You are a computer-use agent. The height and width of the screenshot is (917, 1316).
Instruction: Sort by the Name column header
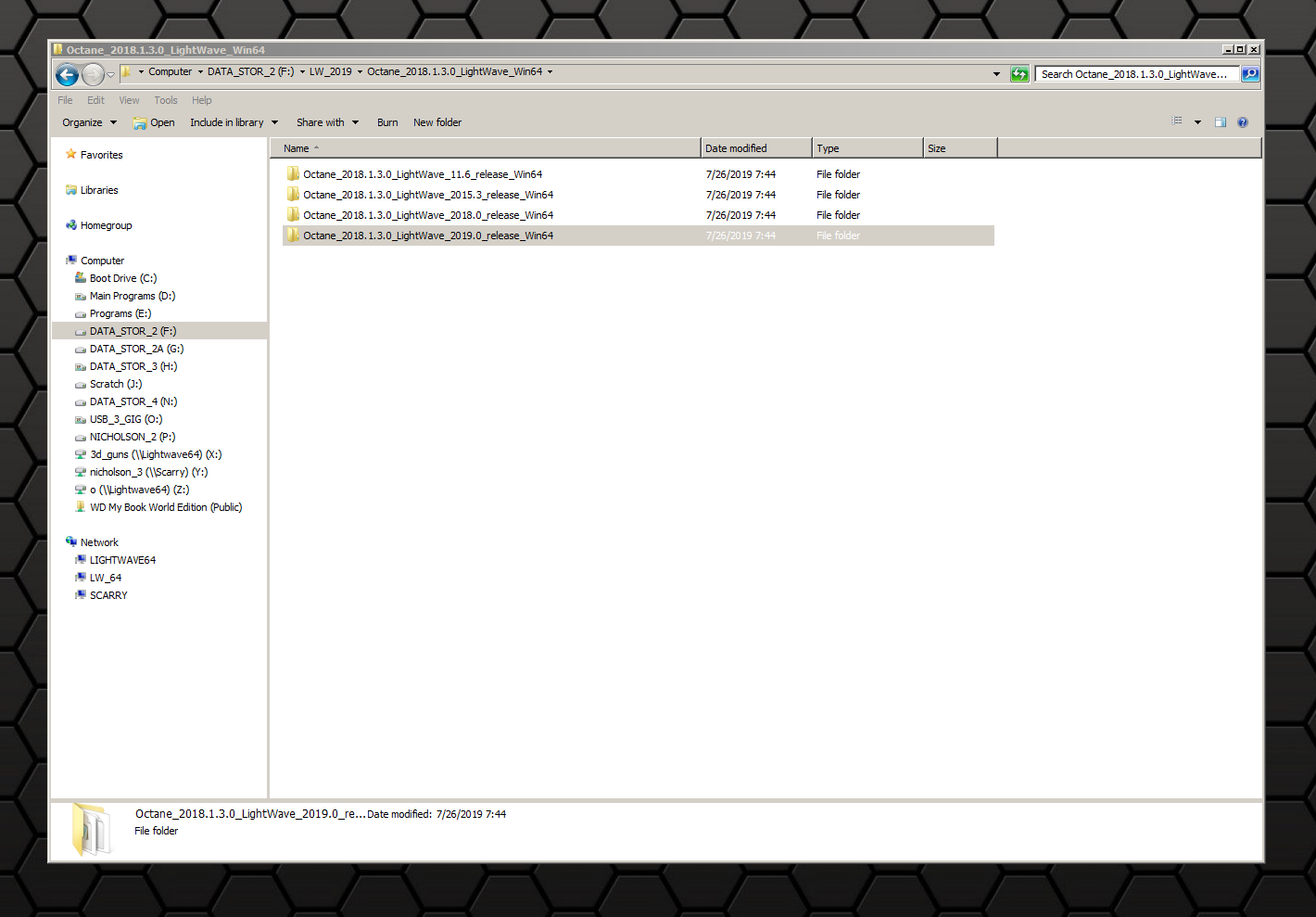click(x=486, y=148)
